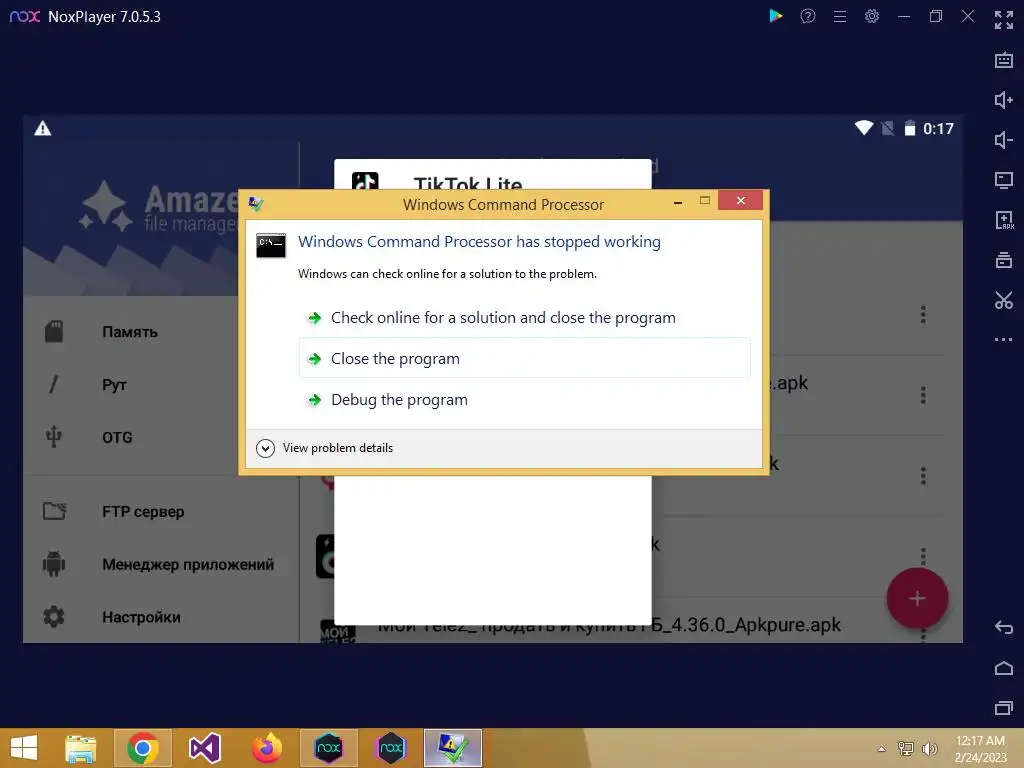The image size is (1024, 768).
Task: Show hidden tray icons arrow
Action: pos(882,749)
